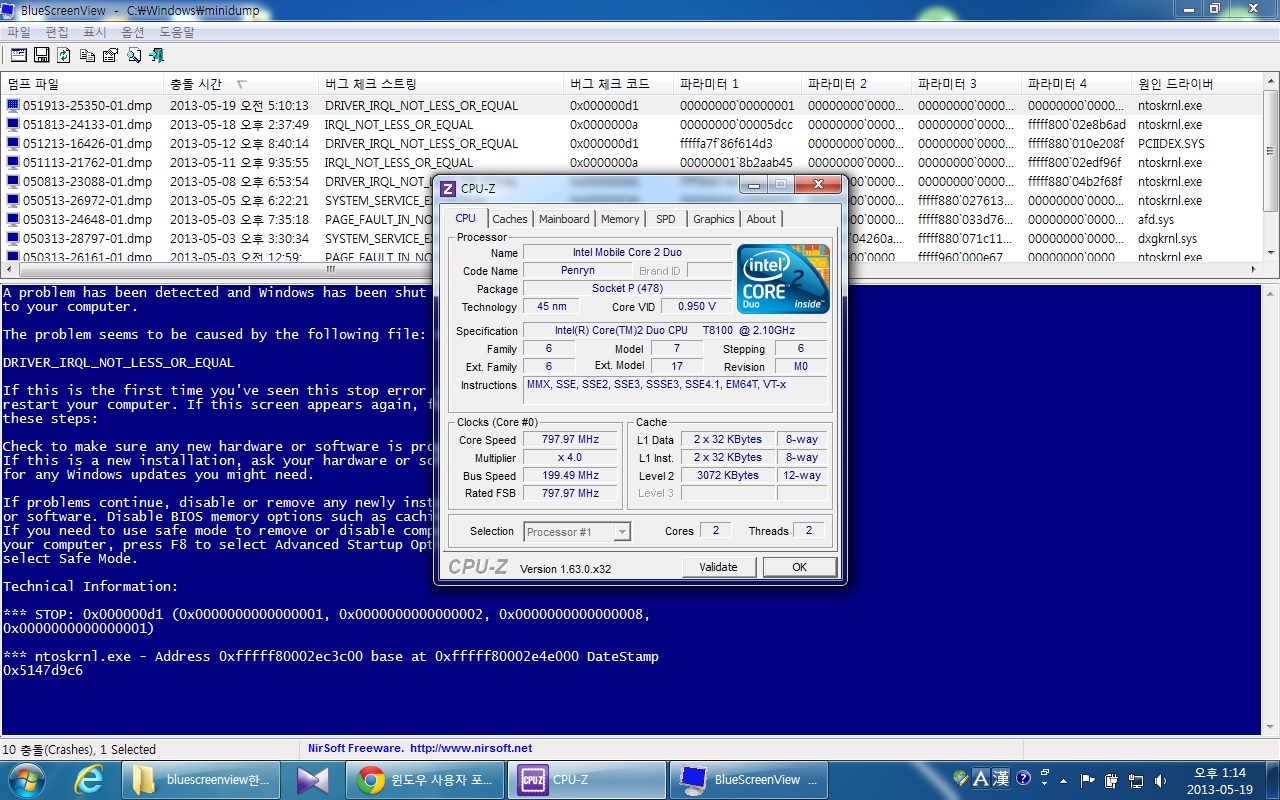This screenshot has width=1280, height=800.
Task: Select the CPU tab in CPU-Z
Action: 466,218
